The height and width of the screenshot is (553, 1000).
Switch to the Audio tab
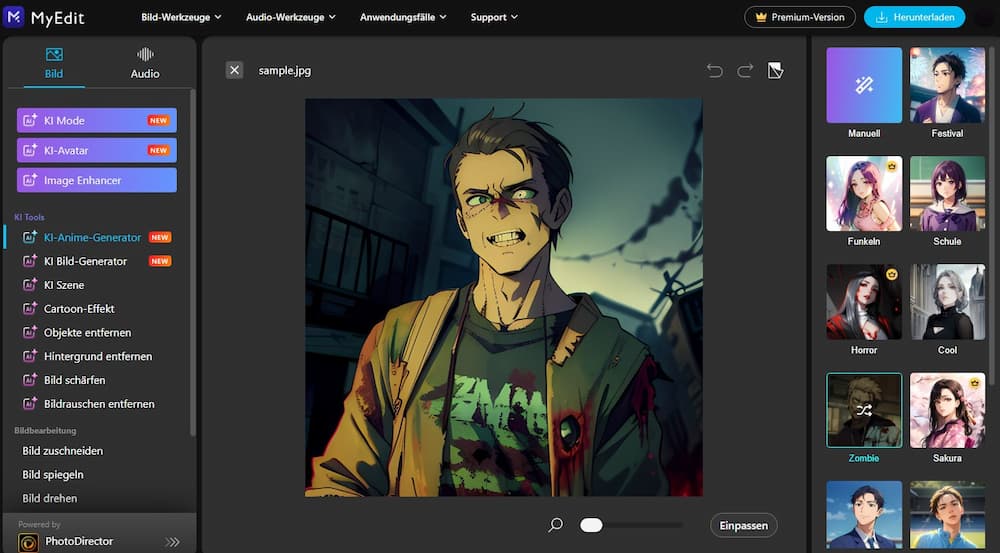coord(145,62)
